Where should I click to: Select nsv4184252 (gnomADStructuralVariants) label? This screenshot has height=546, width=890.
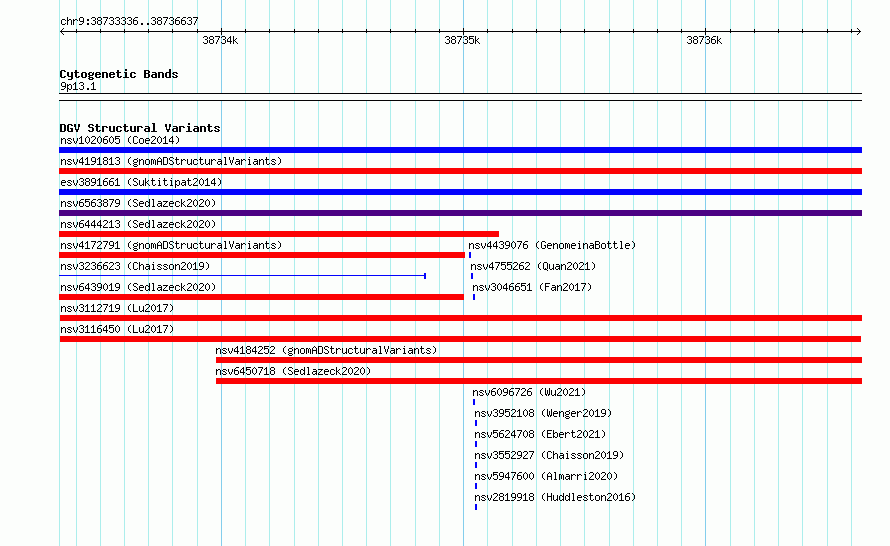(x=326, y=350)
